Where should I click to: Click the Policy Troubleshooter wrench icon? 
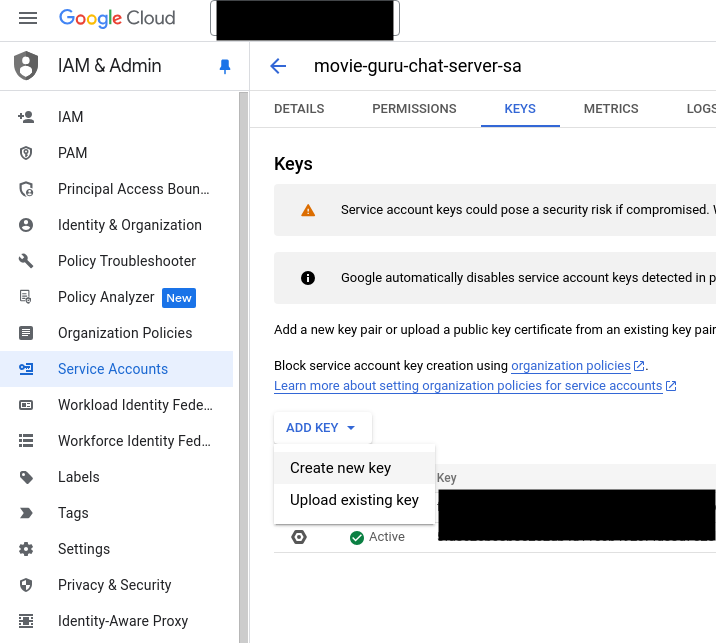click(26, 261)
